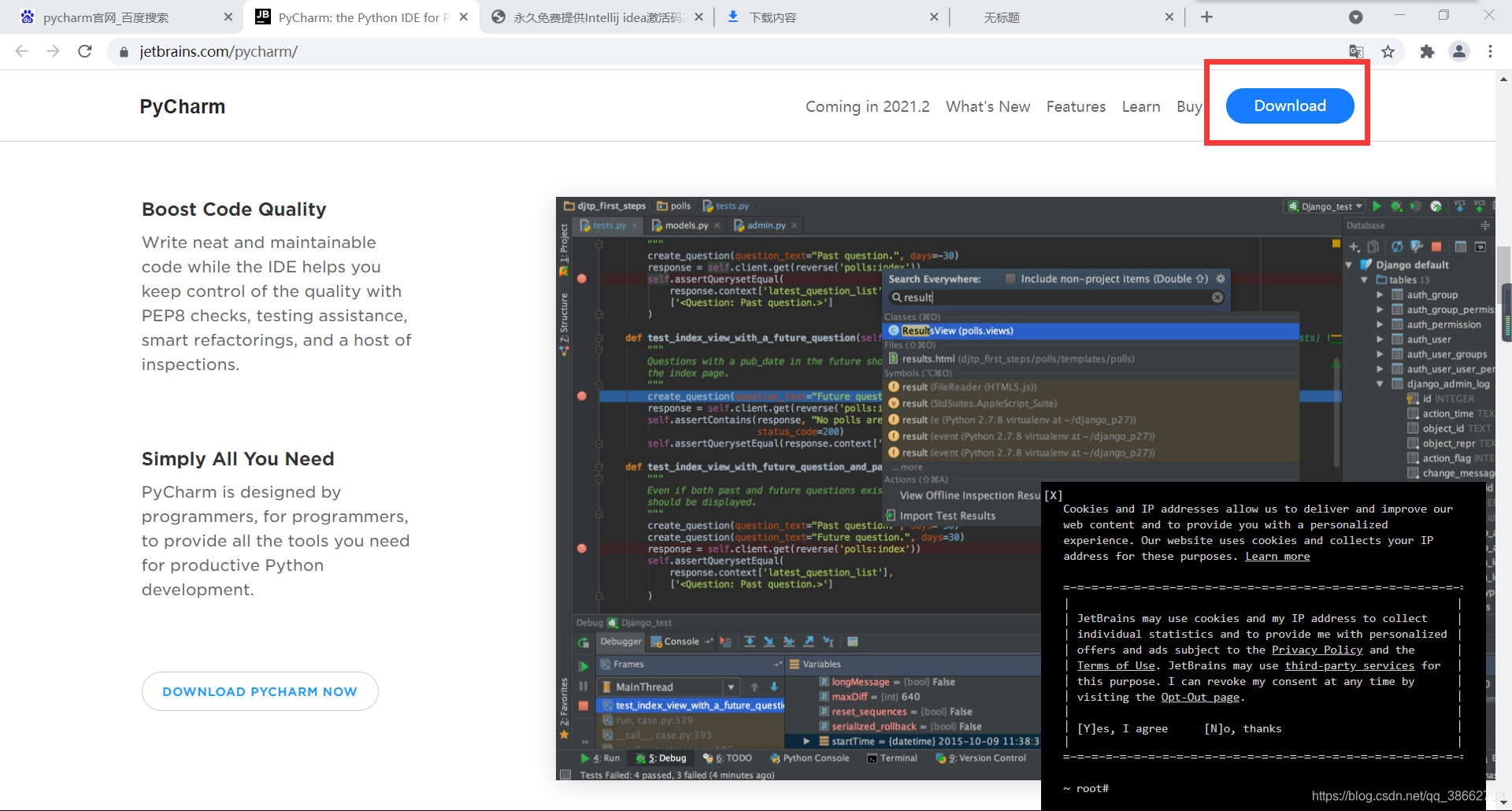Close the pycharm官网_百度搜索 tab
1512x811 pixels.
[x=228, y=17]
